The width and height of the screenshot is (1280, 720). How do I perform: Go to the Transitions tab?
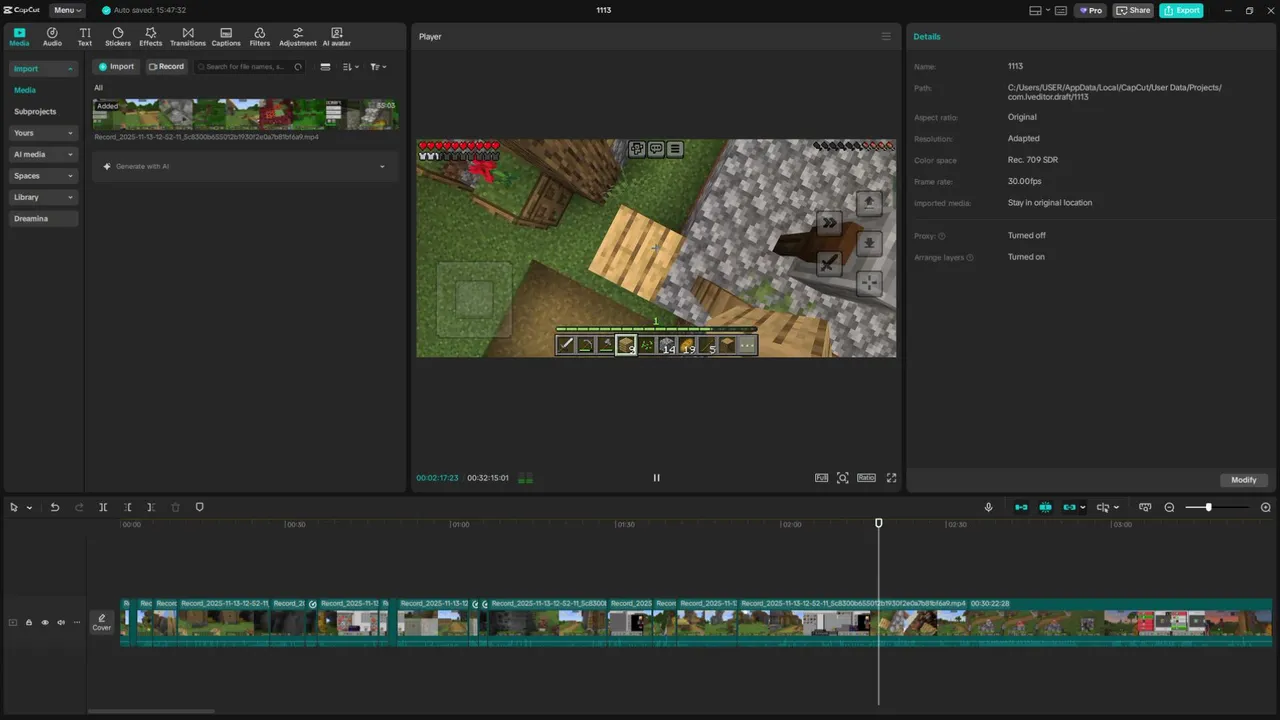(x=188, y=37)
